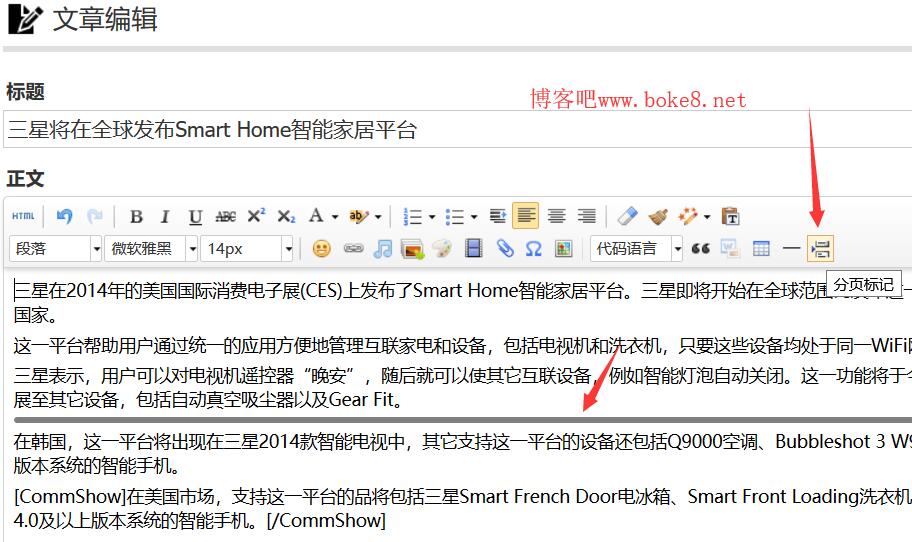Open the highlight color dropdown arrow
The width and height of the screenshot is (912, 542).
(x=378, y=217)
